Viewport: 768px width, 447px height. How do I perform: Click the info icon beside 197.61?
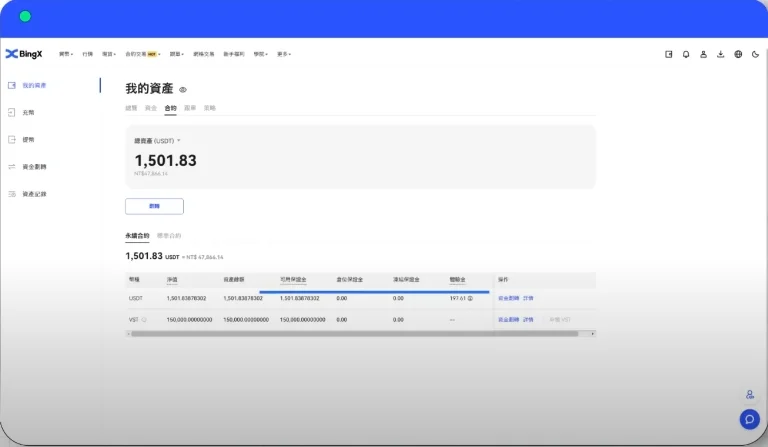coord(470,298)
